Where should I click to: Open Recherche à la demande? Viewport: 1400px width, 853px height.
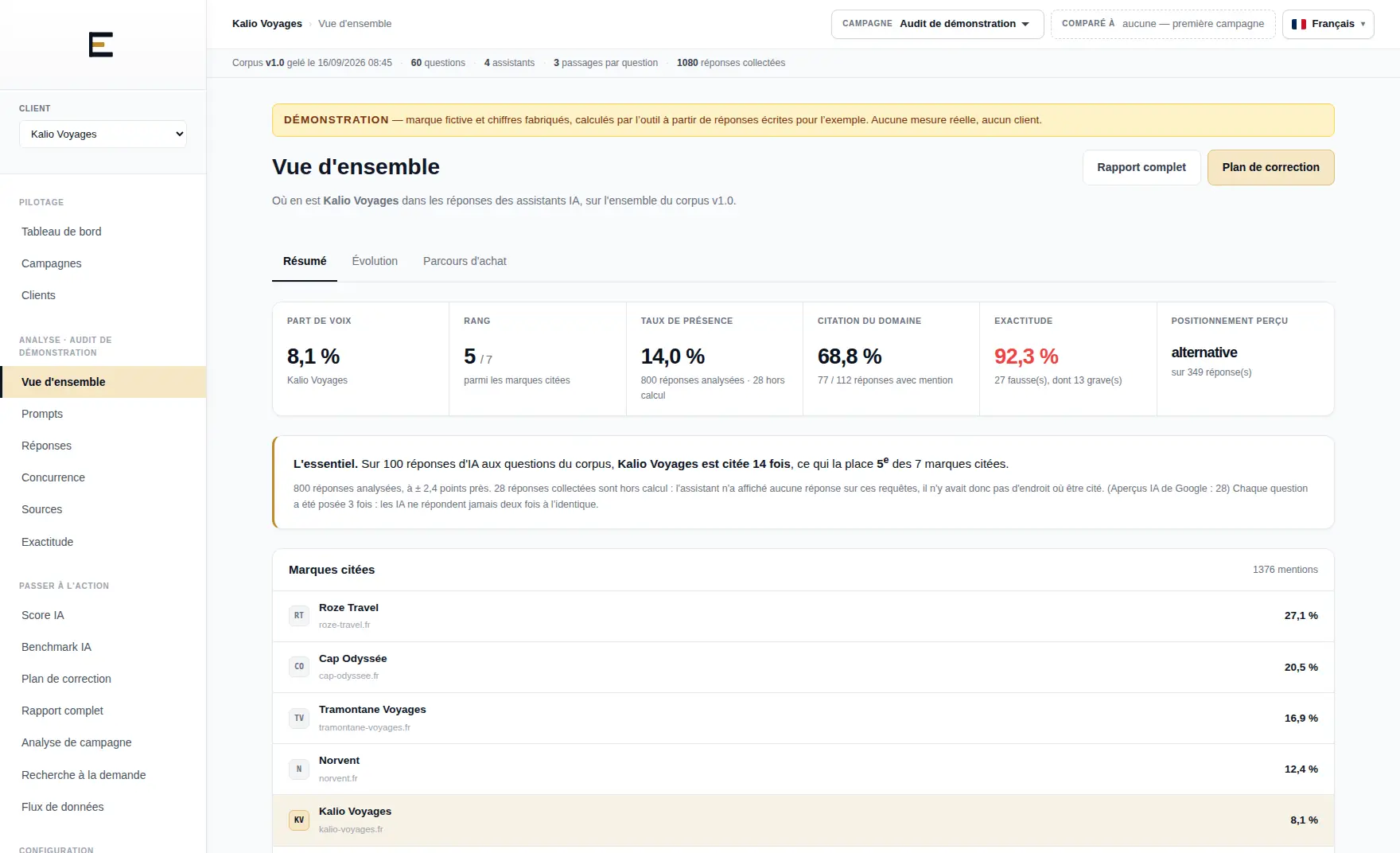[x=103, y=775]
